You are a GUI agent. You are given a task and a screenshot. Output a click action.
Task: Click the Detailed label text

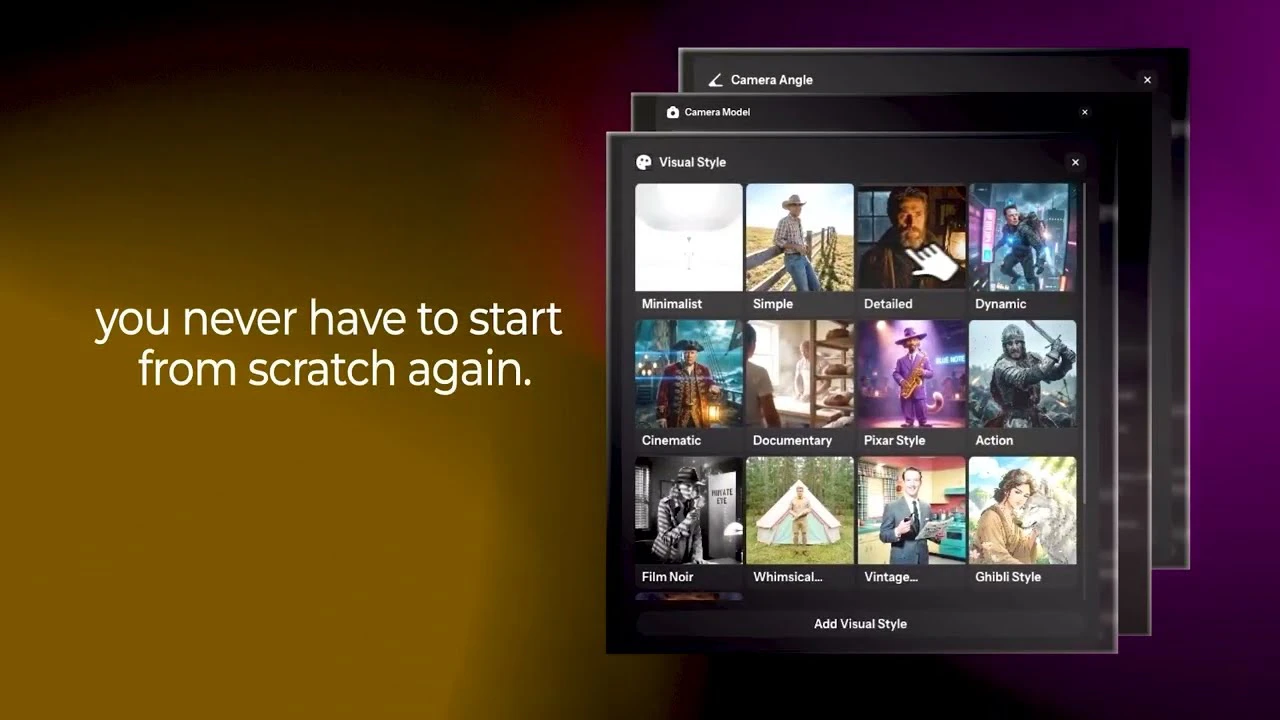pos(888,304)
